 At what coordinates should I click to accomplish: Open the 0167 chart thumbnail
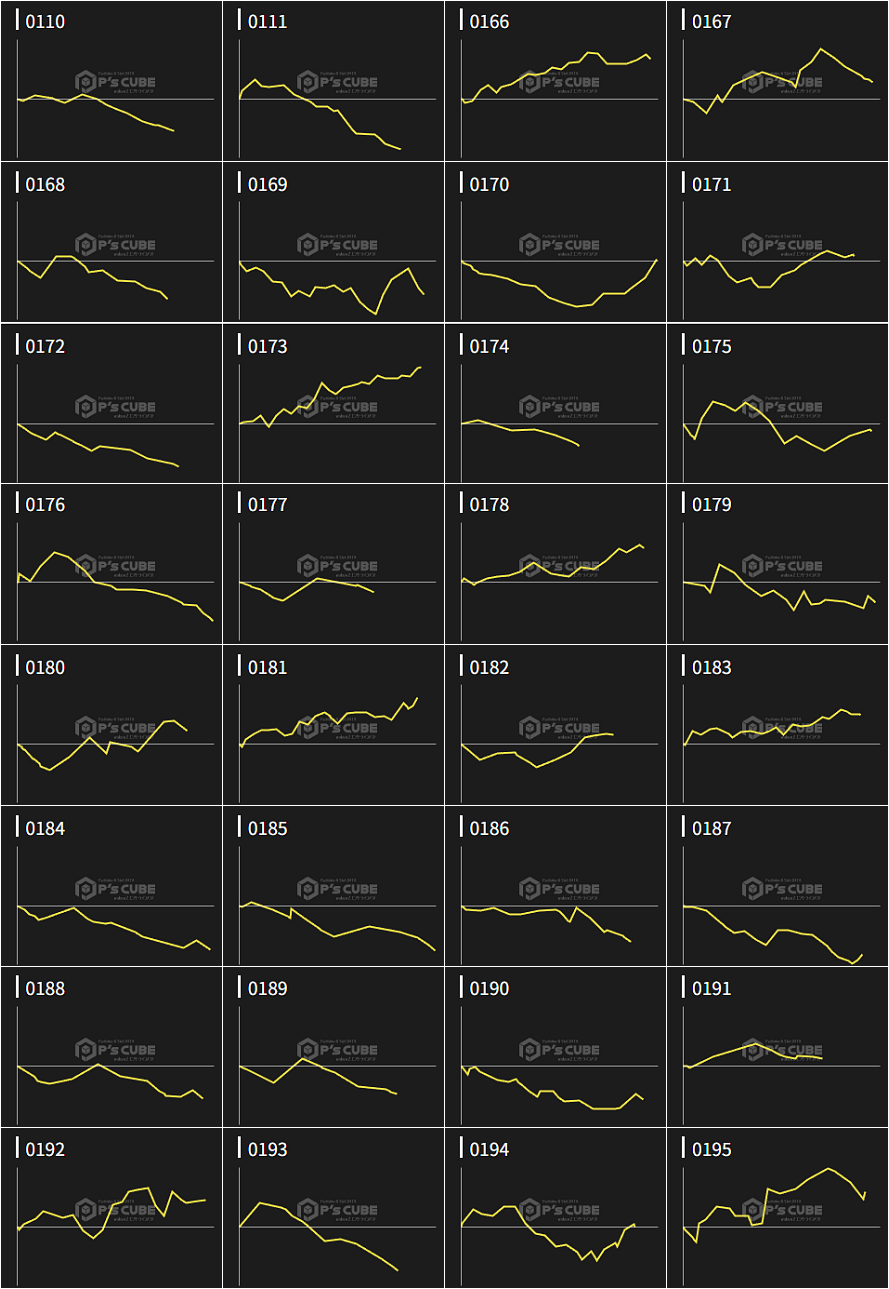click(777, 81)
